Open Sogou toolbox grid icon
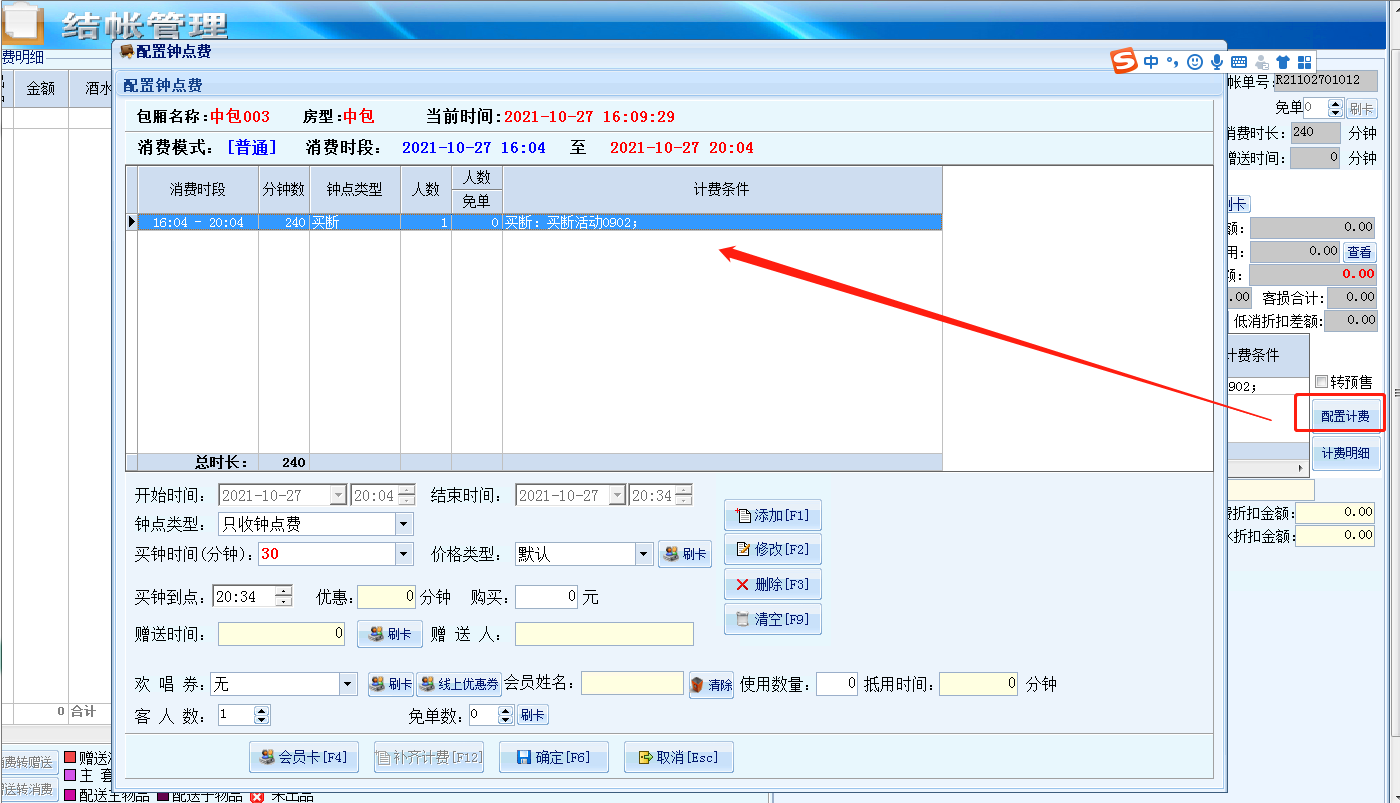 [x=1305, y=62]
